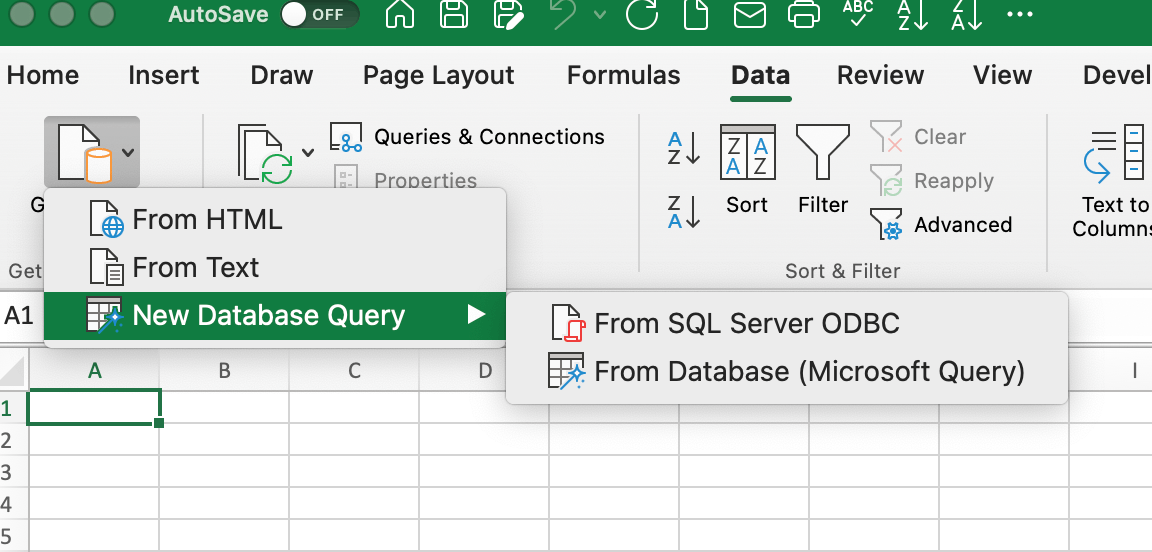Click the Refresh All icon
The width and height of the screenshot is (1152, 552).
264,153
